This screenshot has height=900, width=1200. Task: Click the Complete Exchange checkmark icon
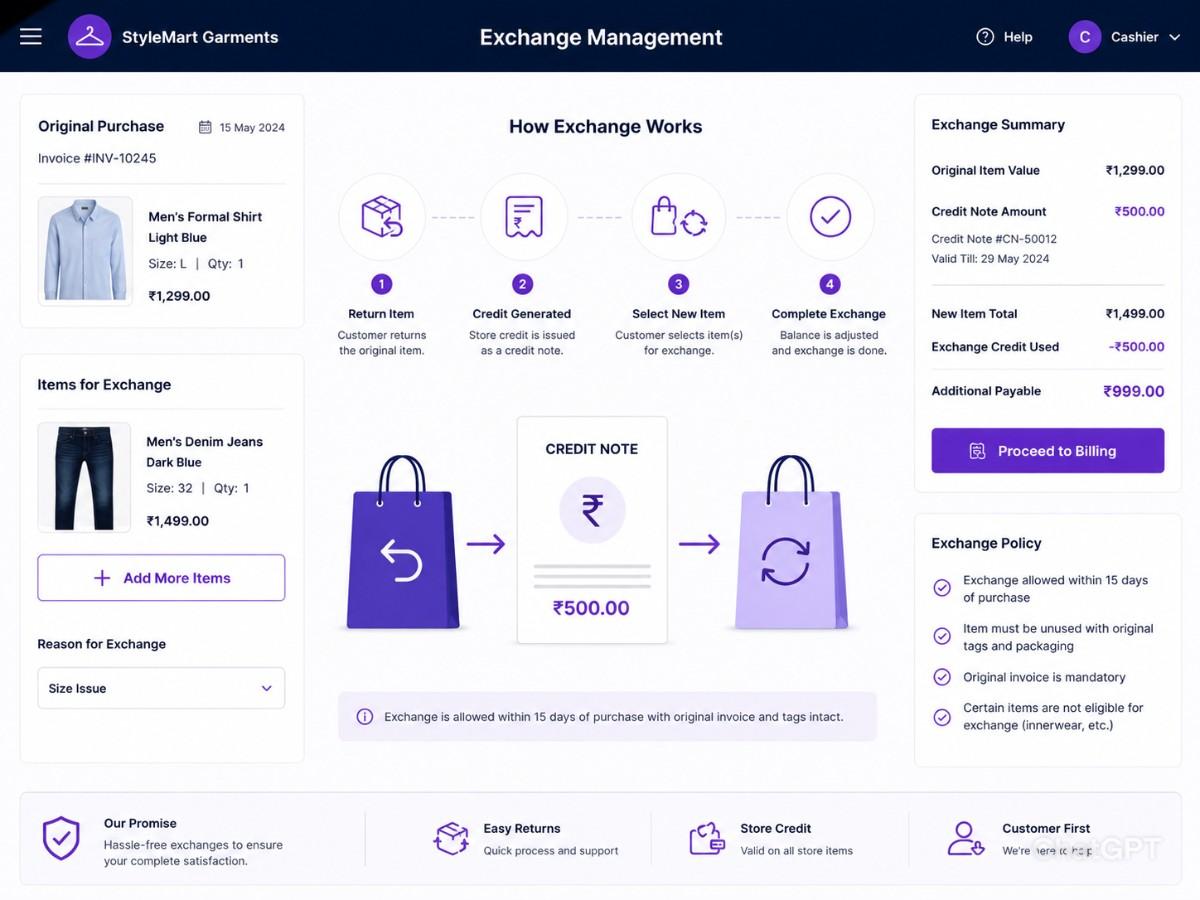tap(830, 217)
